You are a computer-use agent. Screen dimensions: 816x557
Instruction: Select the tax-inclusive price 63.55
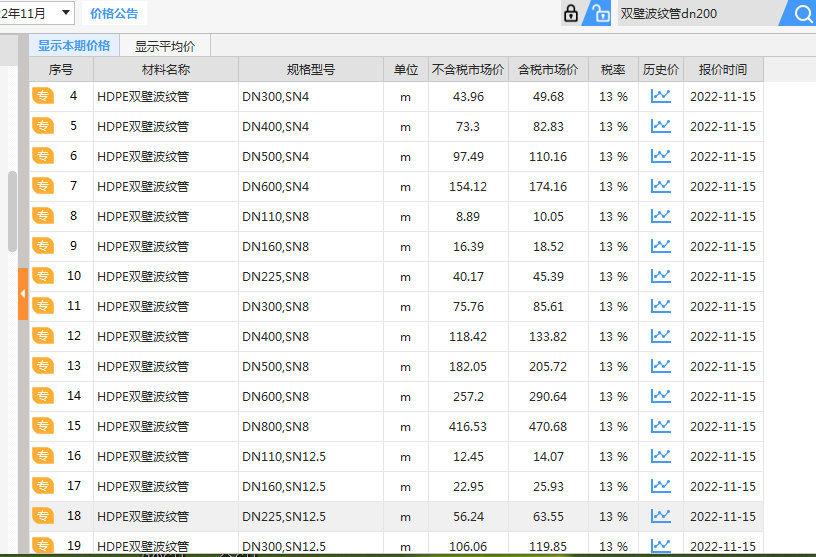point(548,517)
